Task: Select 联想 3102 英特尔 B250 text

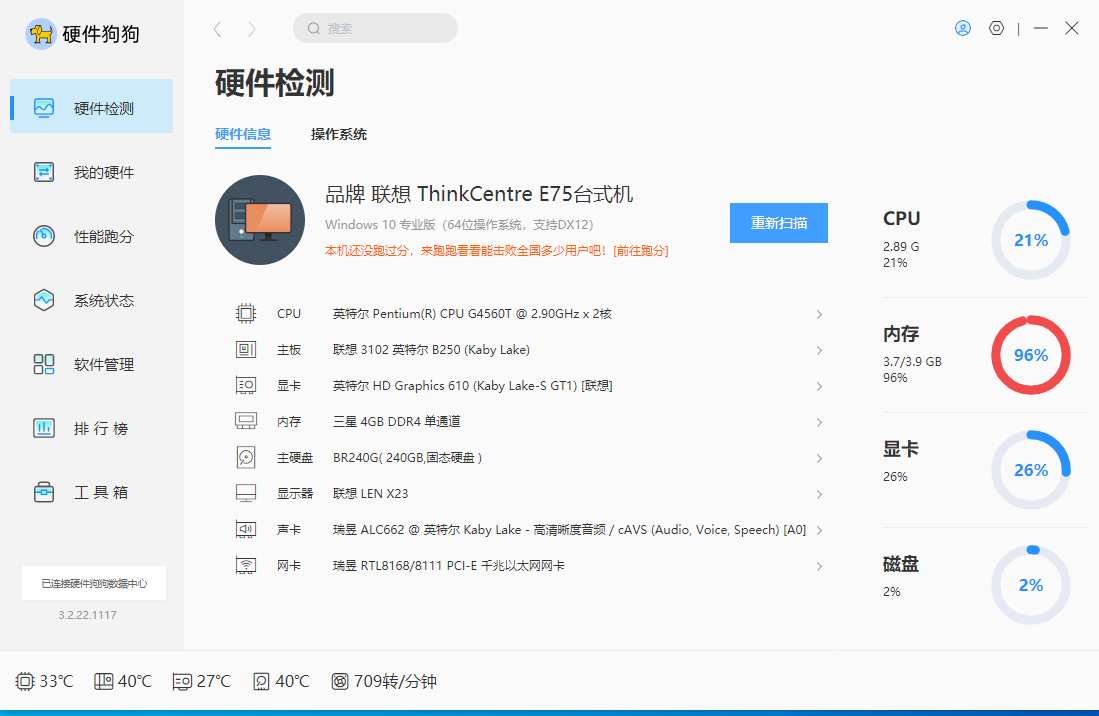Action: (431, 350)
